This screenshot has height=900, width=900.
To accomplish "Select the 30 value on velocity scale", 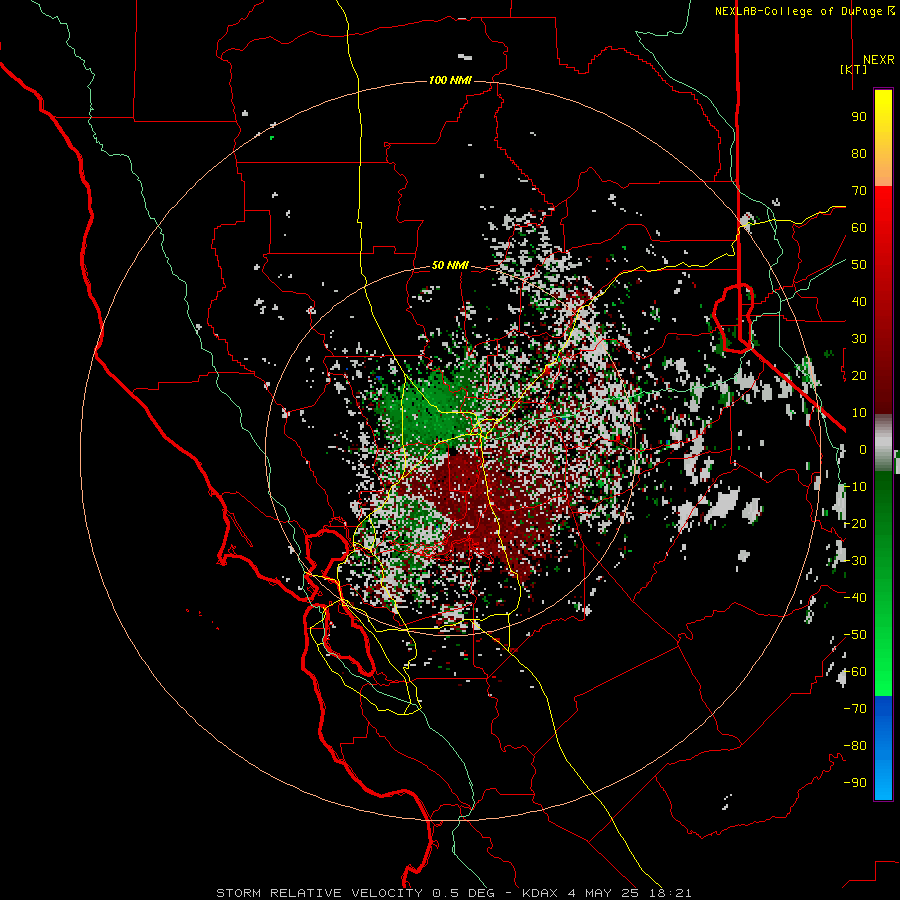I will tap(859, 339).
